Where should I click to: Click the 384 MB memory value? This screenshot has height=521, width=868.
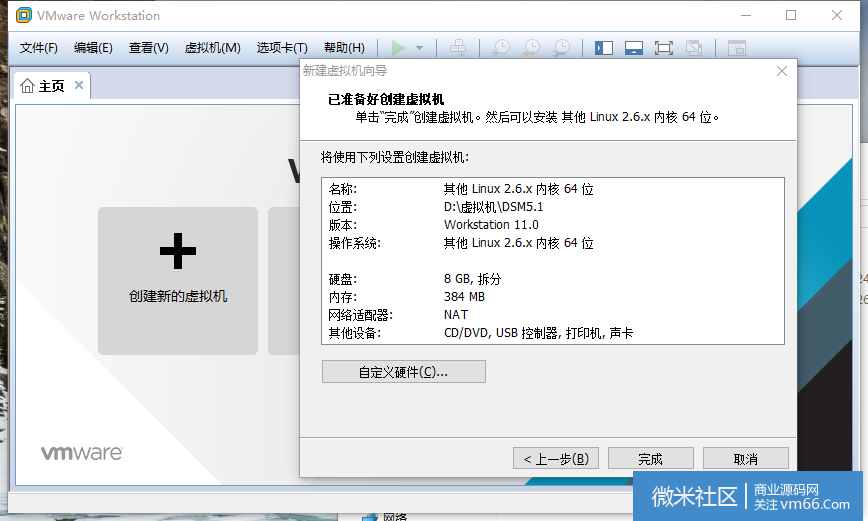(x=464, y=297)
